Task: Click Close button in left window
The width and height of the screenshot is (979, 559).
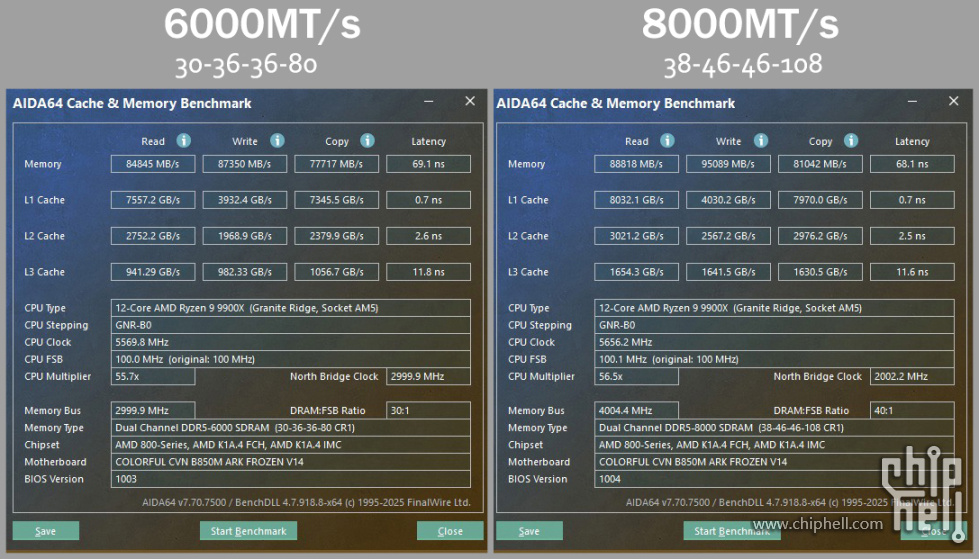Action: coord(450,531)
